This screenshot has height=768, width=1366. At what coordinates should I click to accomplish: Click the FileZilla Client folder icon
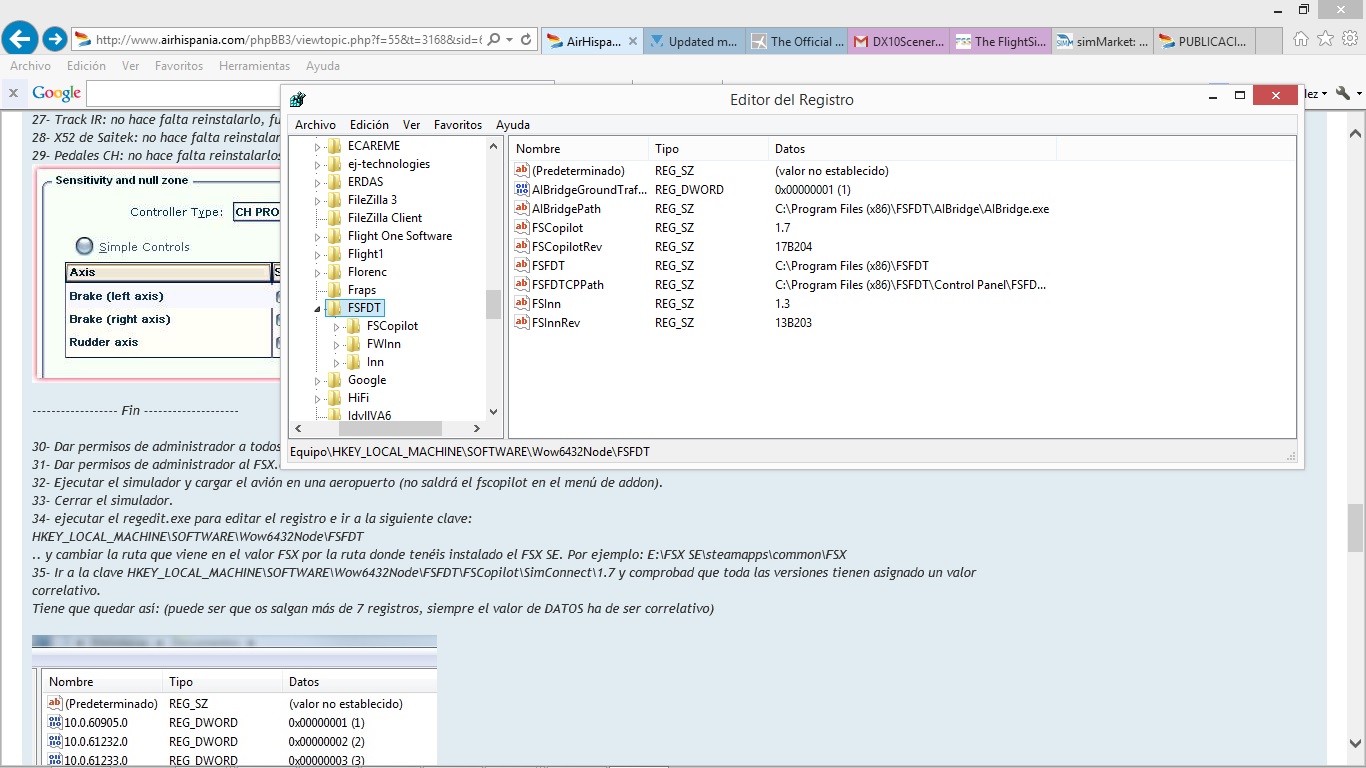pos(335,218)
